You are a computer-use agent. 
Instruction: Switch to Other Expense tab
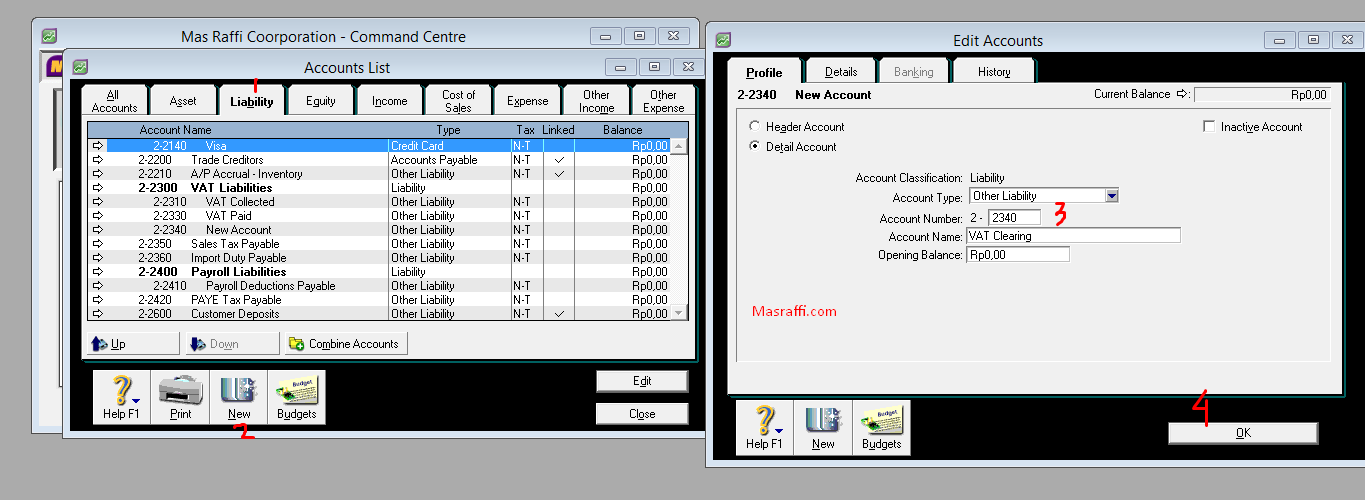coord(664,101)
